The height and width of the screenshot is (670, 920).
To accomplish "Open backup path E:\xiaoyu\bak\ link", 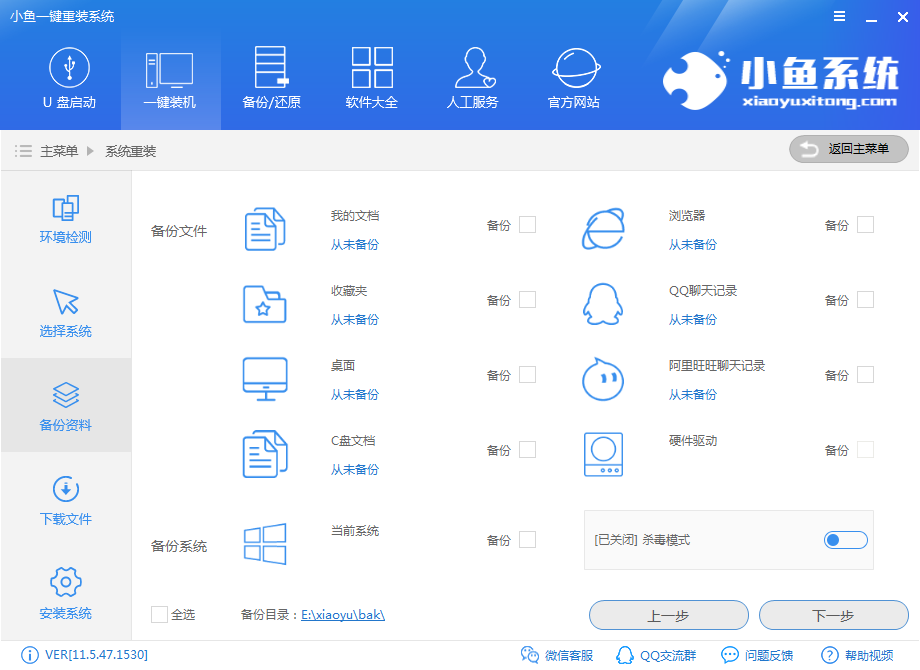I will 343,615.
